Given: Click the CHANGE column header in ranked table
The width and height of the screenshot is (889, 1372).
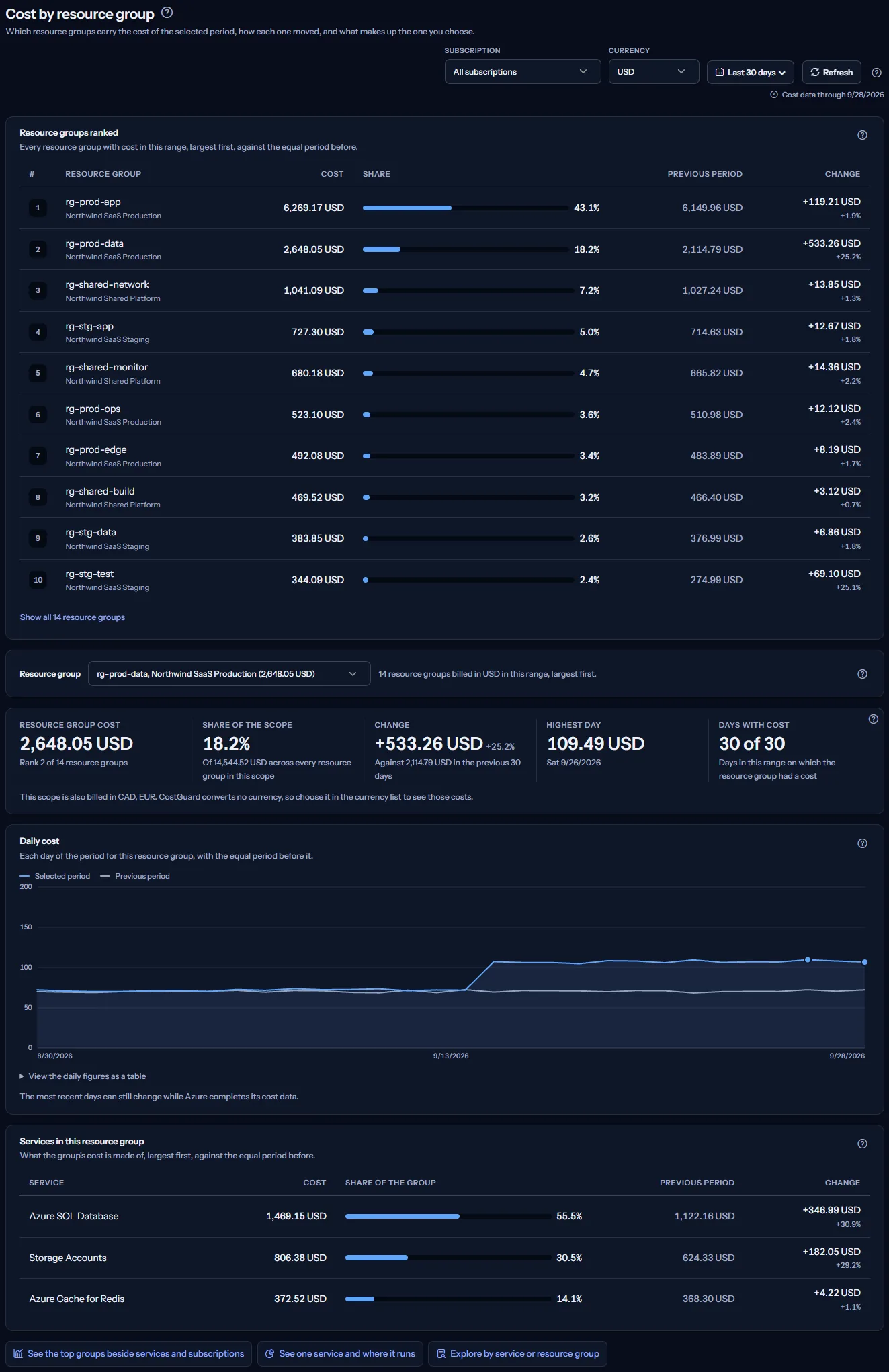Looking at the screenshot, I should [x=843, y=174].
